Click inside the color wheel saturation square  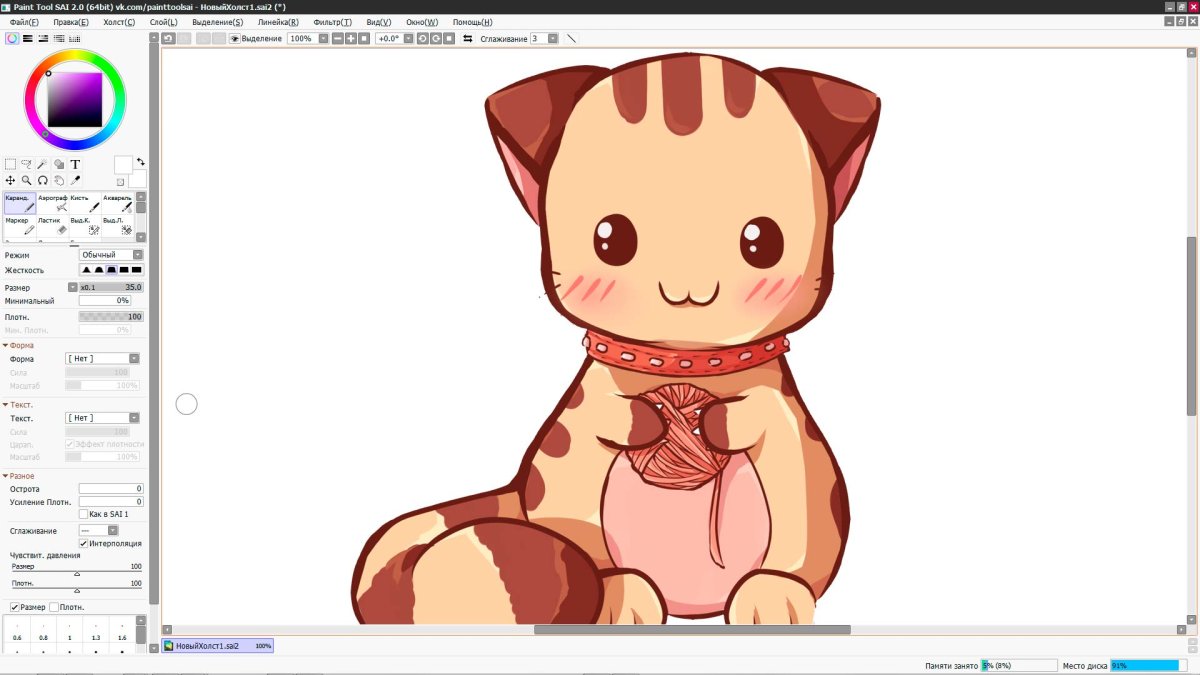tap(75, 100)
